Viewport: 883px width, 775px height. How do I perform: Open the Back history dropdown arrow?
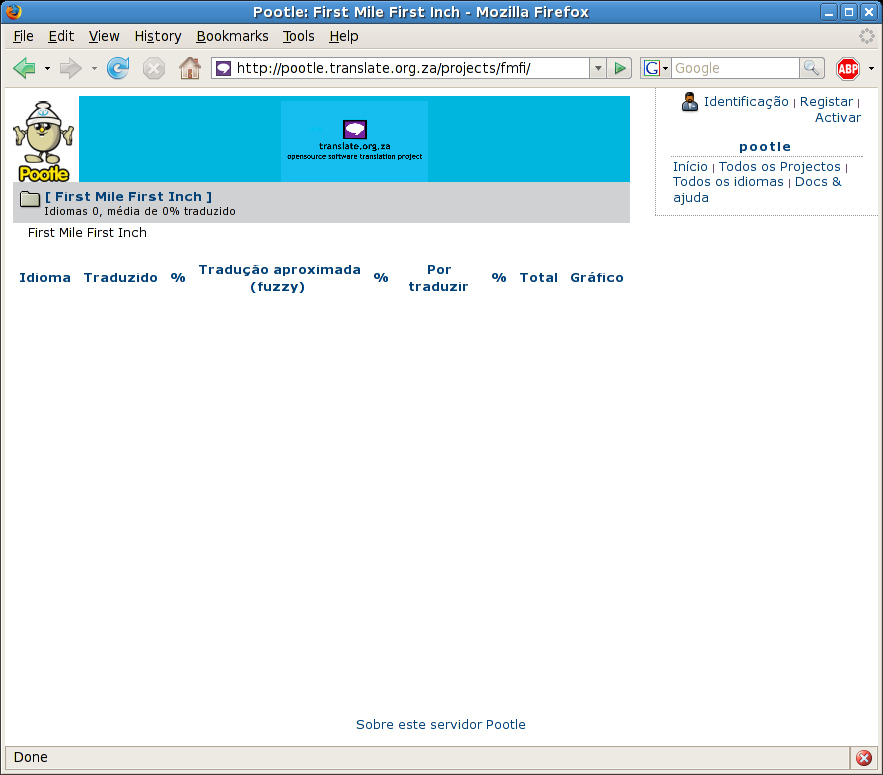47,69
